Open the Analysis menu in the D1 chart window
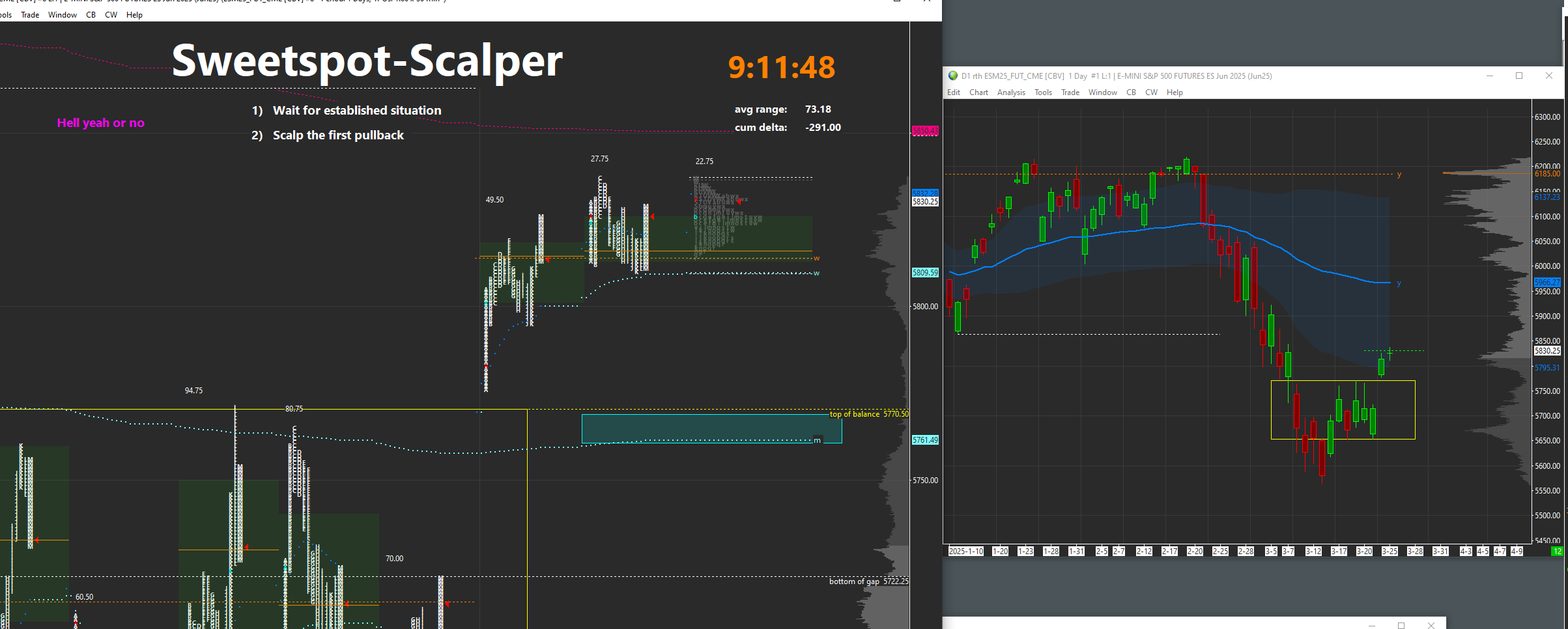Viewport: 1568px width, 629px height. click(x=1011, y=92)
